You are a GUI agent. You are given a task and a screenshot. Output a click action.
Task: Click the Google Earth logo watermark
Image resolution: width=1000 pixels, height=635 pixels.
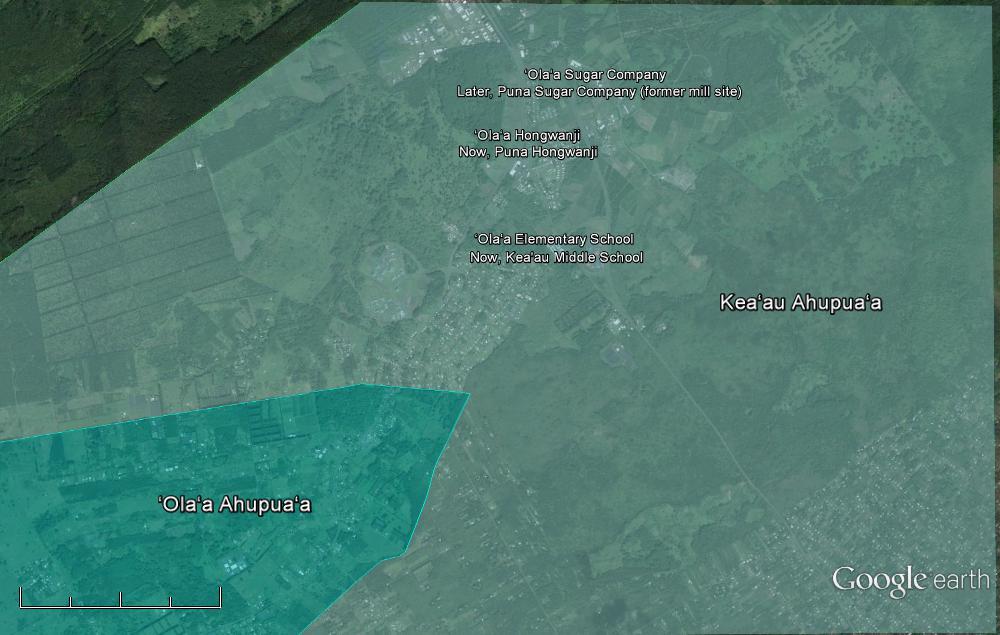click(x=910, y=580)
